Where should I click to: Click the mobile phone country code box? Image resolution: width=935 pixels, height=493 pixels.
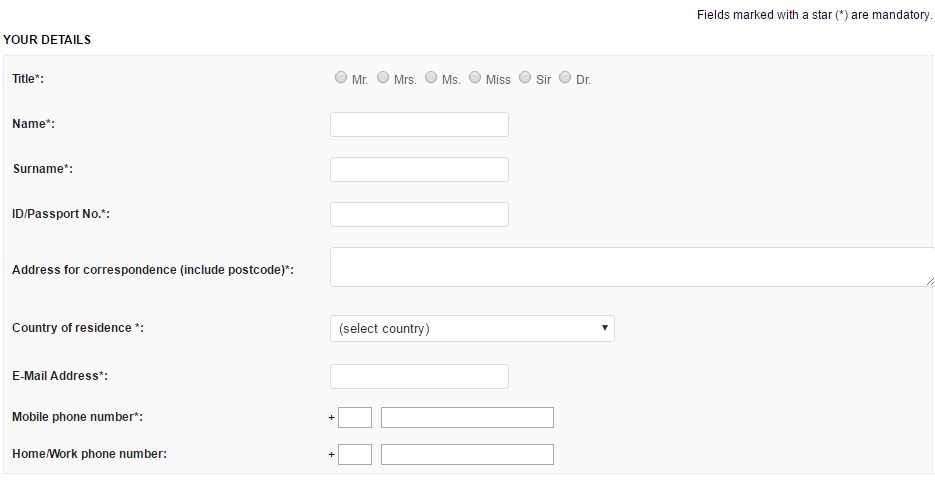pyautogui.click(x=355, y=418)
